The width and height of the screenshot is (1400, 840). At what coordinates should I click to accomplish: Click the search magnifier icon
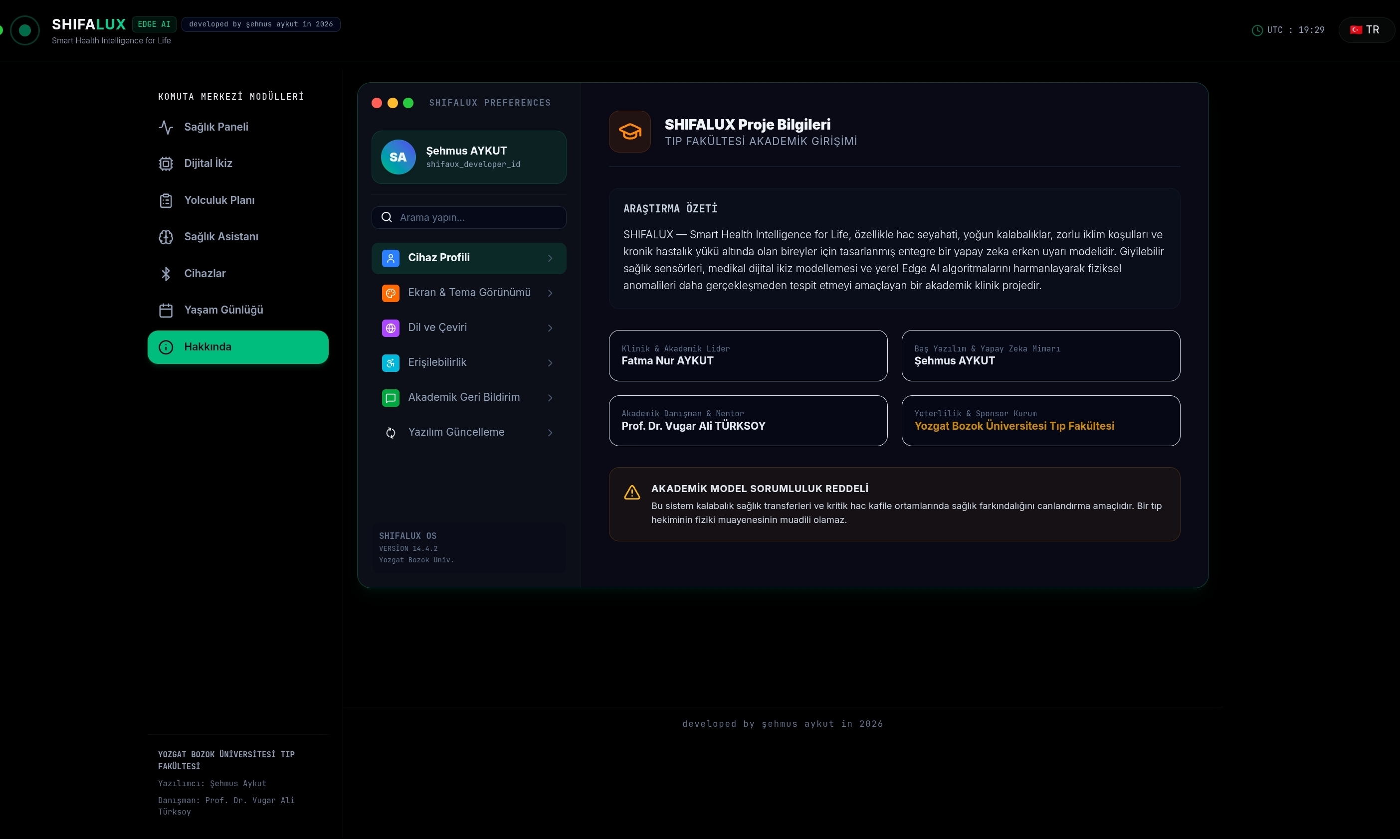(387, 217)
